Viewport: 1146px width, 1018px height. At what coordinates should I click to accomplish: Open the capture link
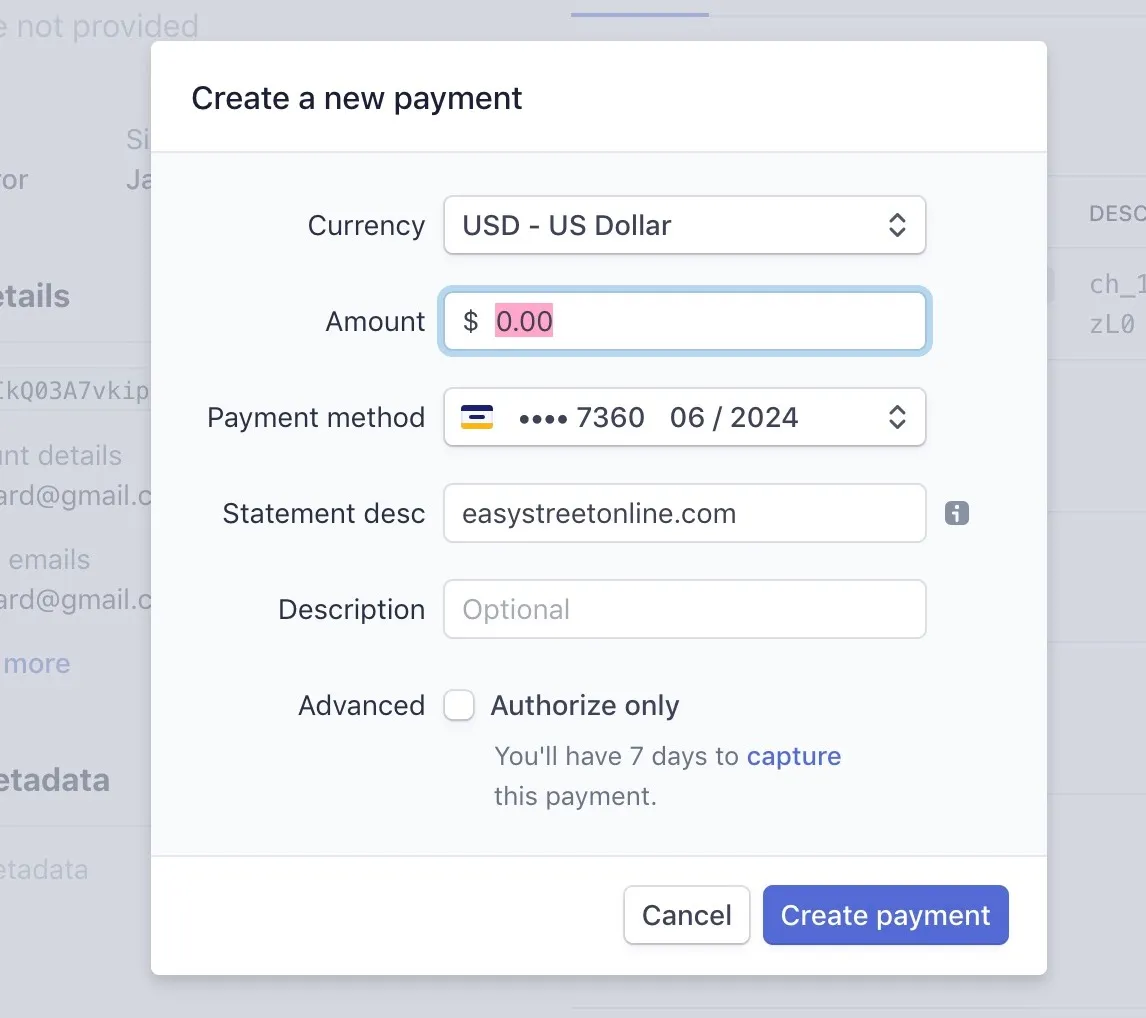pos(793,757)
